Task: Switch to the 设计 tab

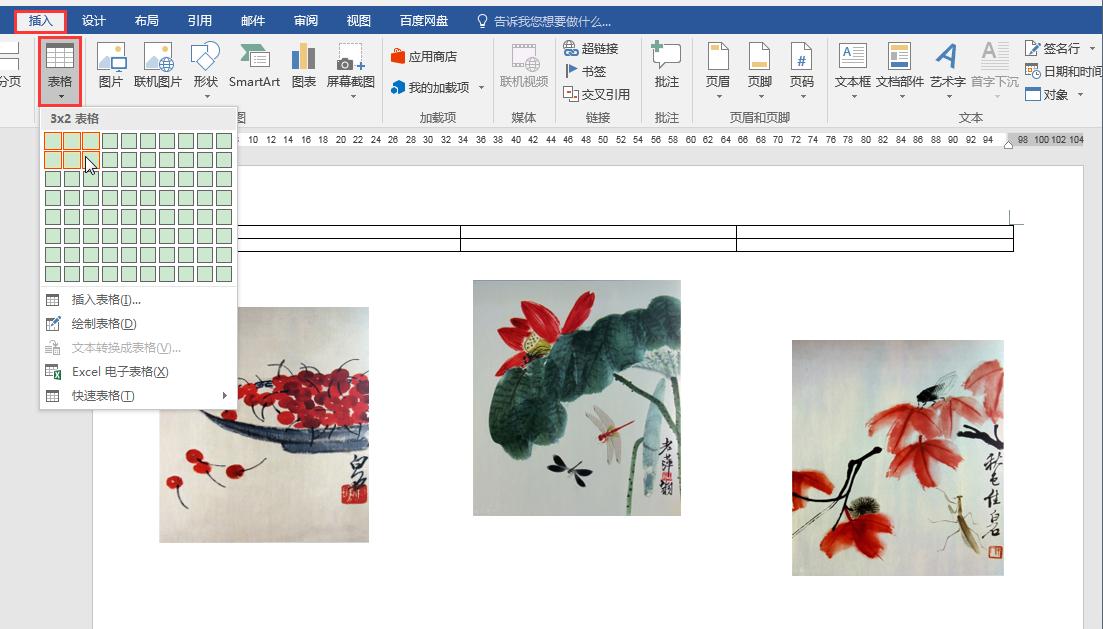Action: [x=94, y=21]
